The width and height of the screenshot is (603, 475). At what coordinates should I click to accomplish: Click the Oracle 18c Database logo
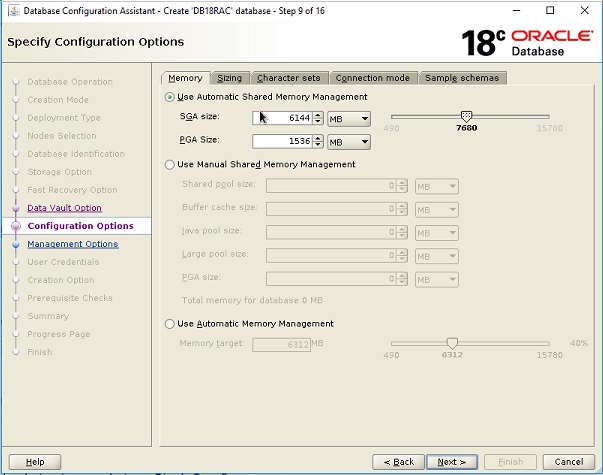(x=527, y=43)
